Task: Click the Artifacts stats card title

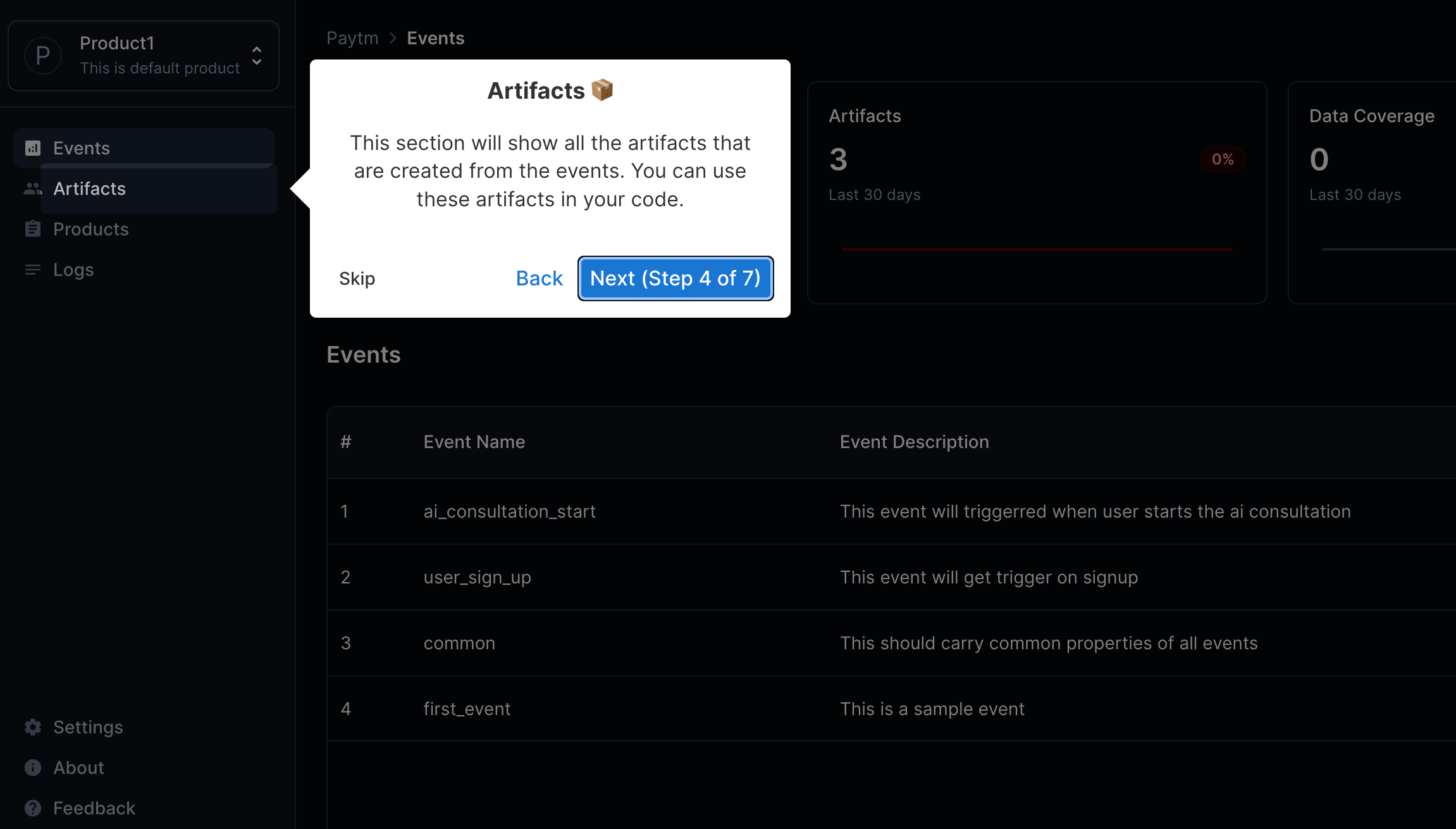Action: click(x=865, y=116)
